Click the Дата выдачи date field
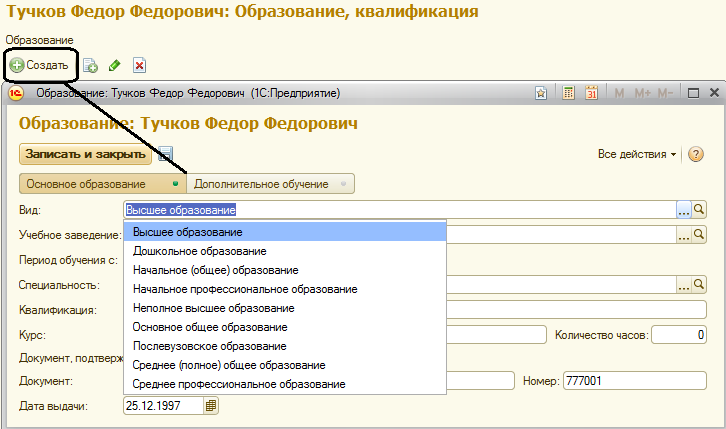Image resolution: width=726 pixels, height=429 pixels. (163, 406)
